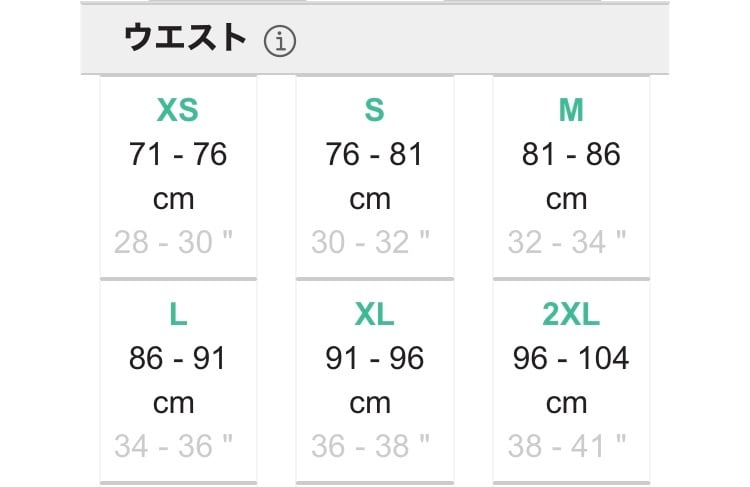Click the info icon beside ウエスト
750x487 pixels.
click(x=280, y=42)
